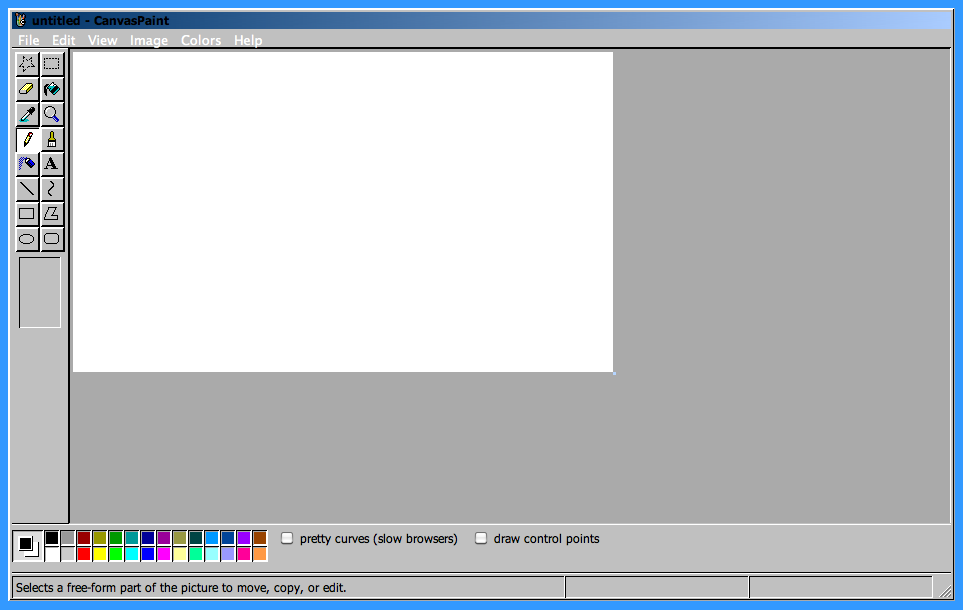
Task: Click the status bar text "Selects a free-form part"
Action: (82, 588)
